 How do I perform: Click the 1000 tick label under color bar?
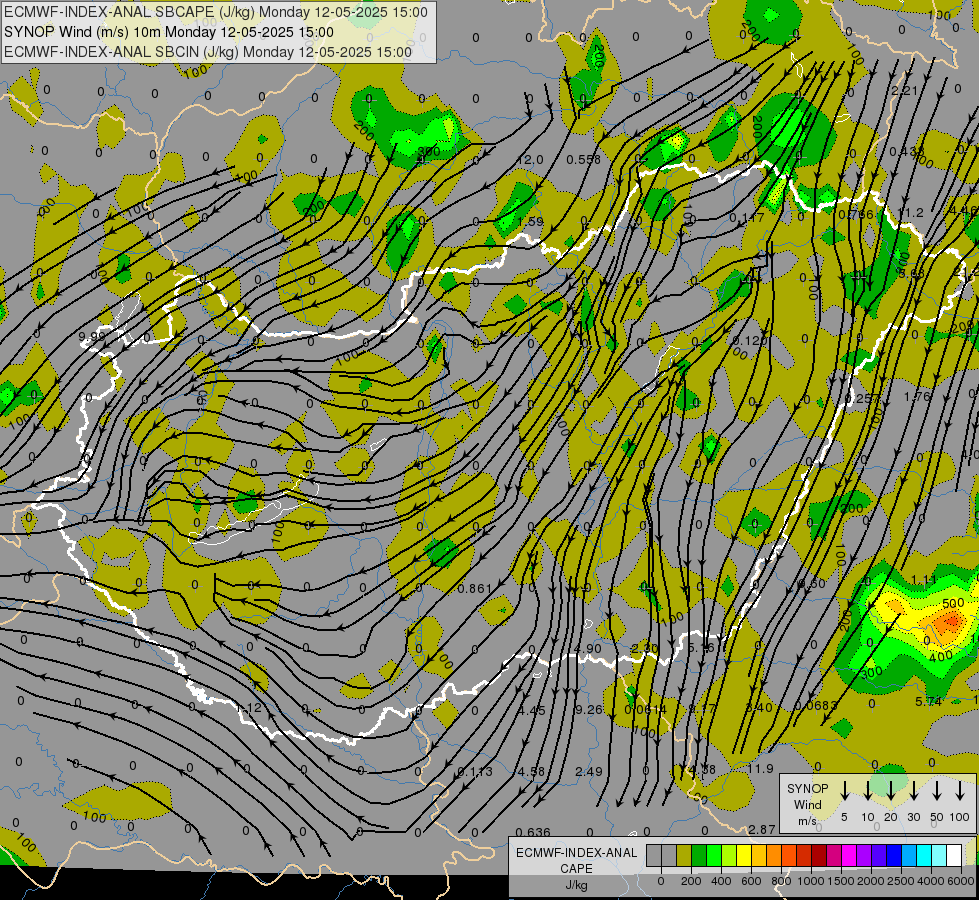pos(811,881)
